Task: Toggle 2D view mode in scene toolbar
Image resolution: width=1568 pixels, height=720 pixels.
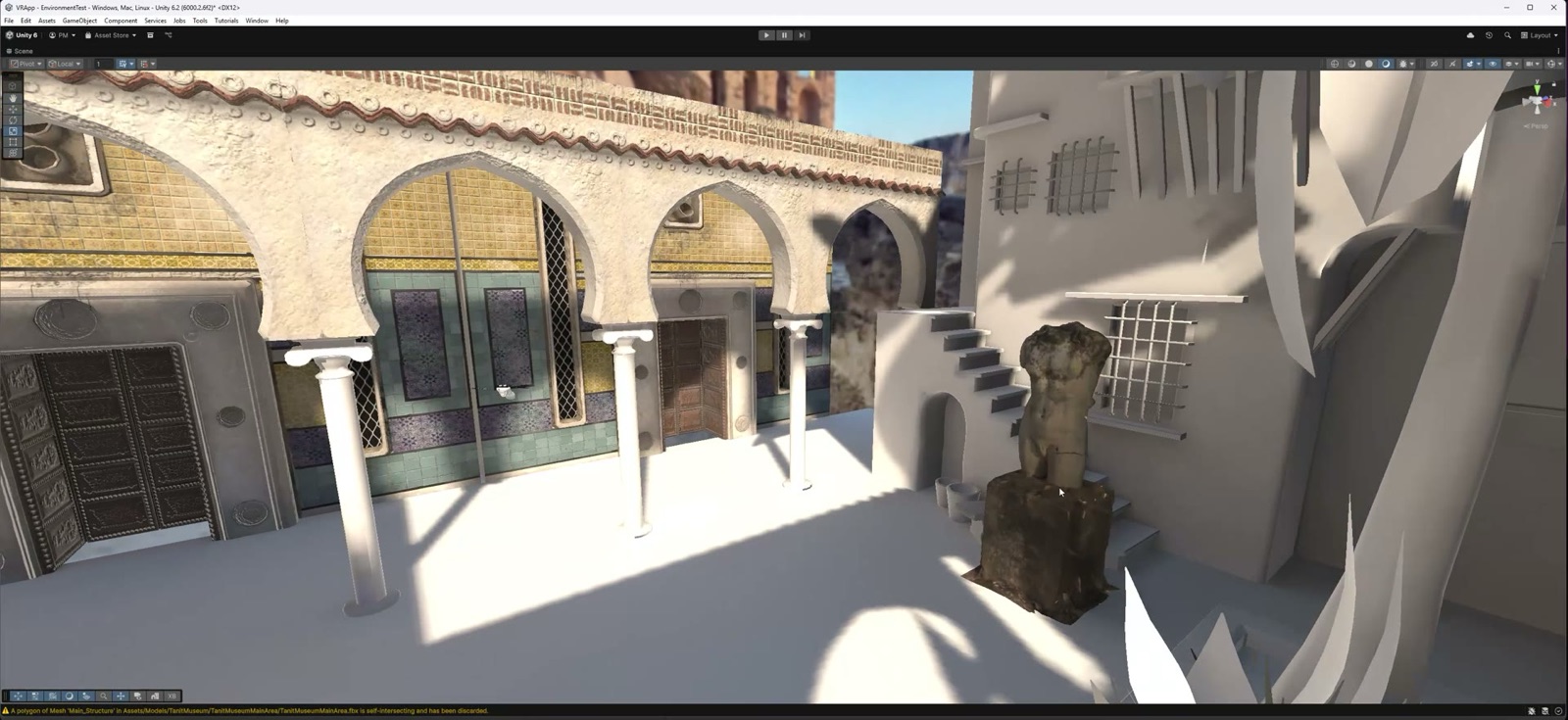Action: point(1434,64)
